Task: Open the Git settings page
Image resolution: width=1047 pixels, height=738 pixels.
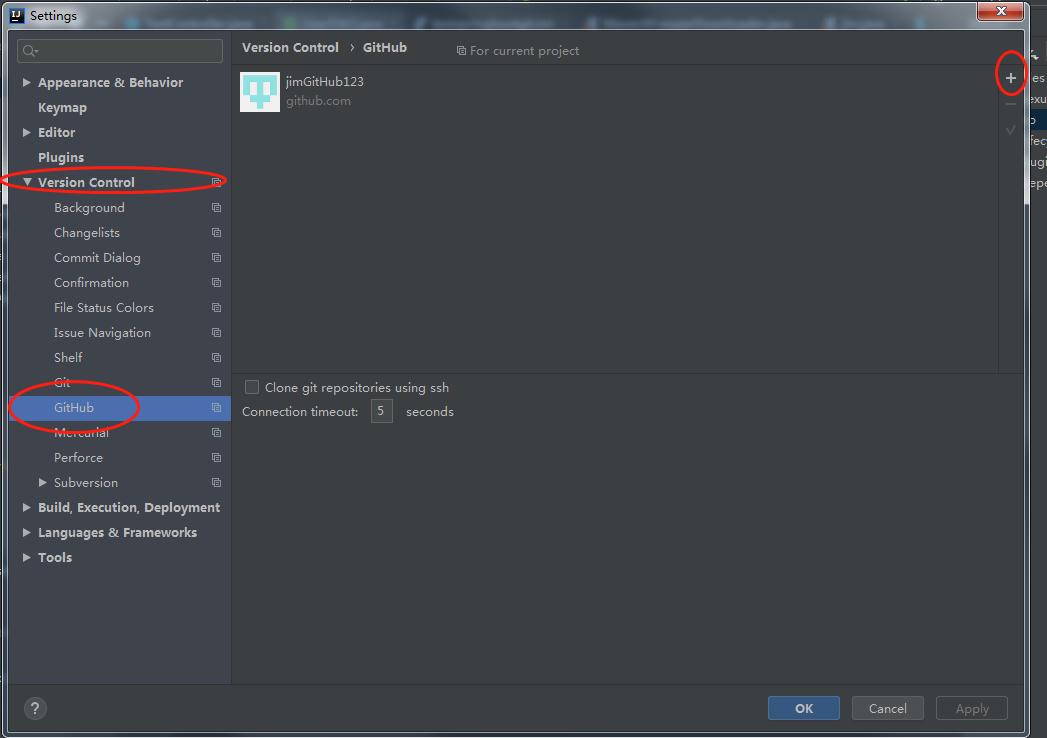Action: 62,383
